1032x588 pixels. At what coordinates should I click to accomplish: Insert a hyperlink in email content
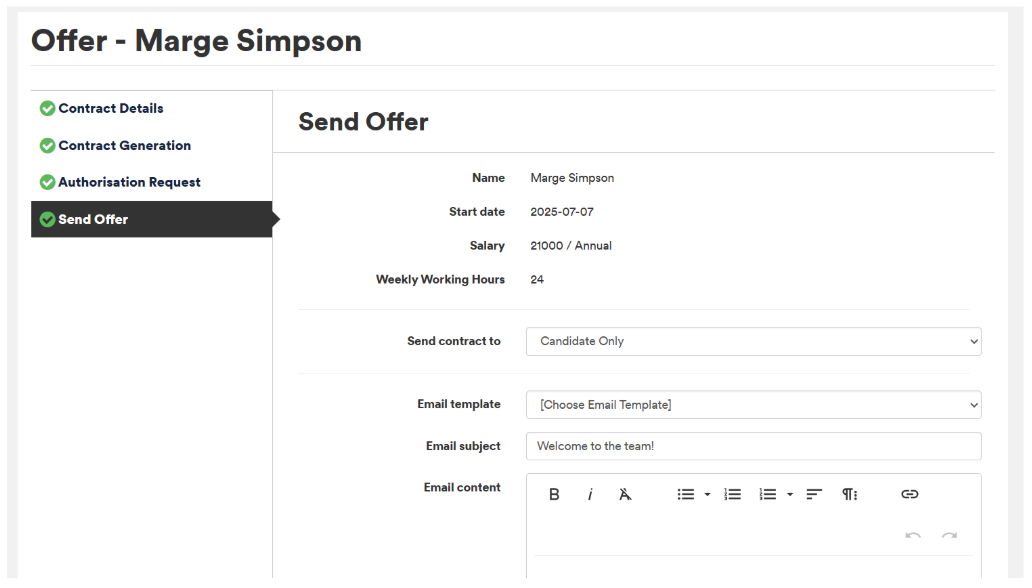coord(910,494)
